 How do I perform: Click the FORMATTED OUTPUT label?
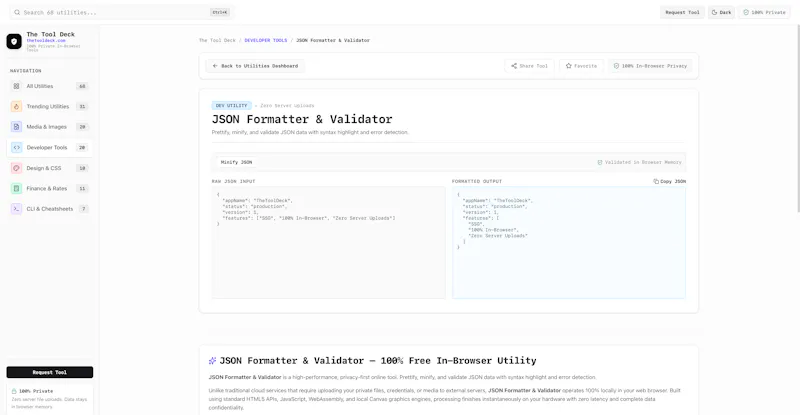tap(477, 181)
